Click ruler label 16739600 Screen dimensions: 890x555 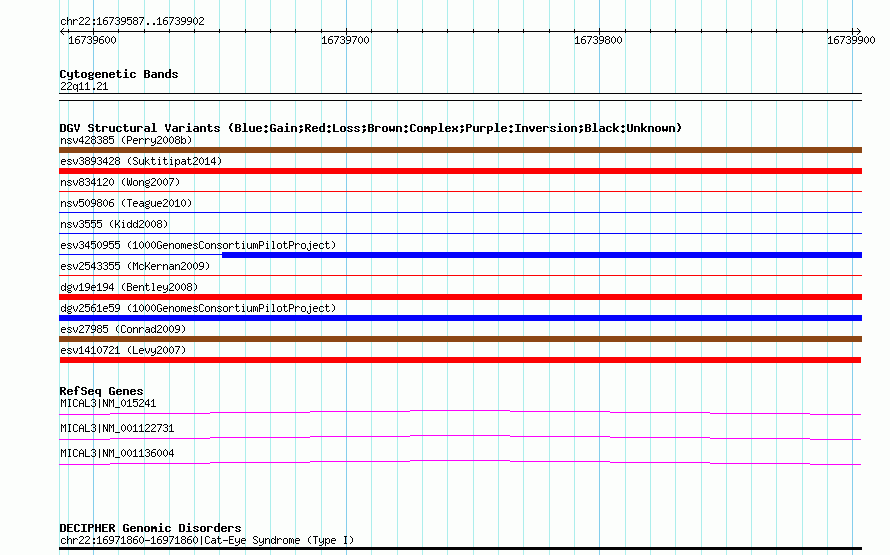point(92,40)
